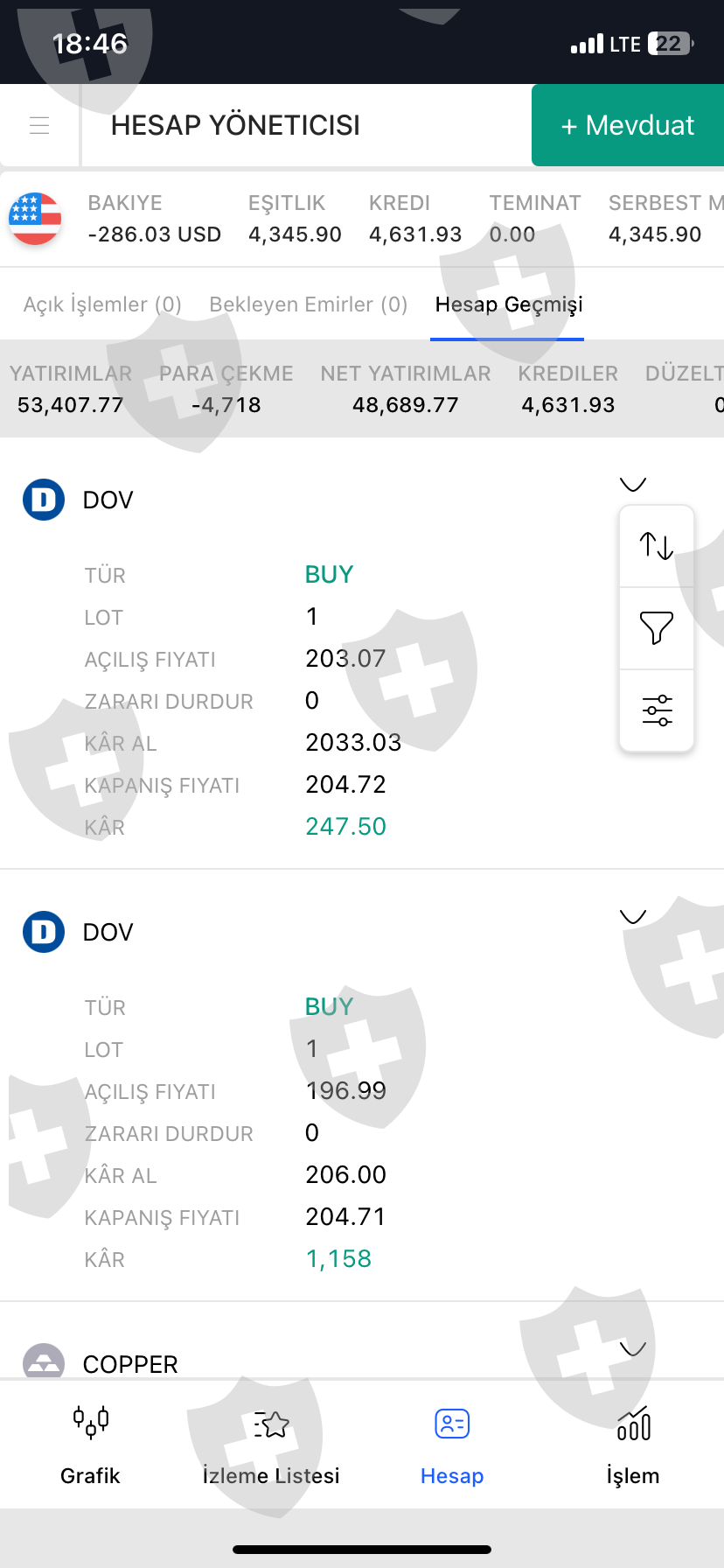Tap the sort arrows icon
The width and height of the screenshot is (724, 1568).
click(657, 546)
